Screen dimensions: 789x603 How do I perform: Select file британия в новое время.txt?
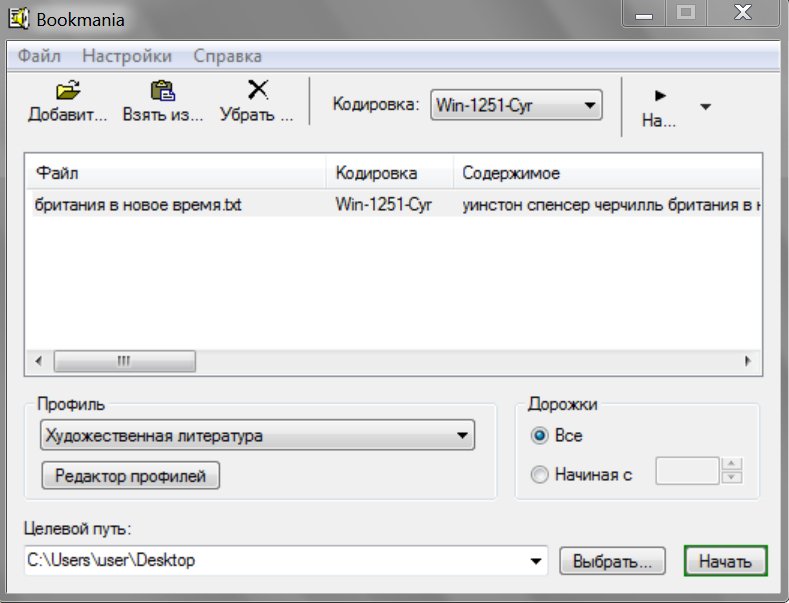[x=138, y=204]
